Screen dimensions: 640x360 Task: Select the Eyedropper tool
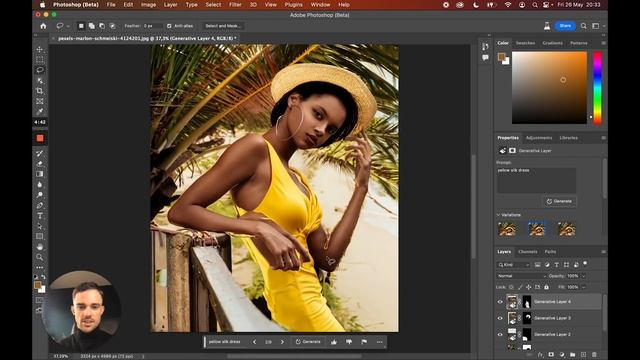[40, 111]
